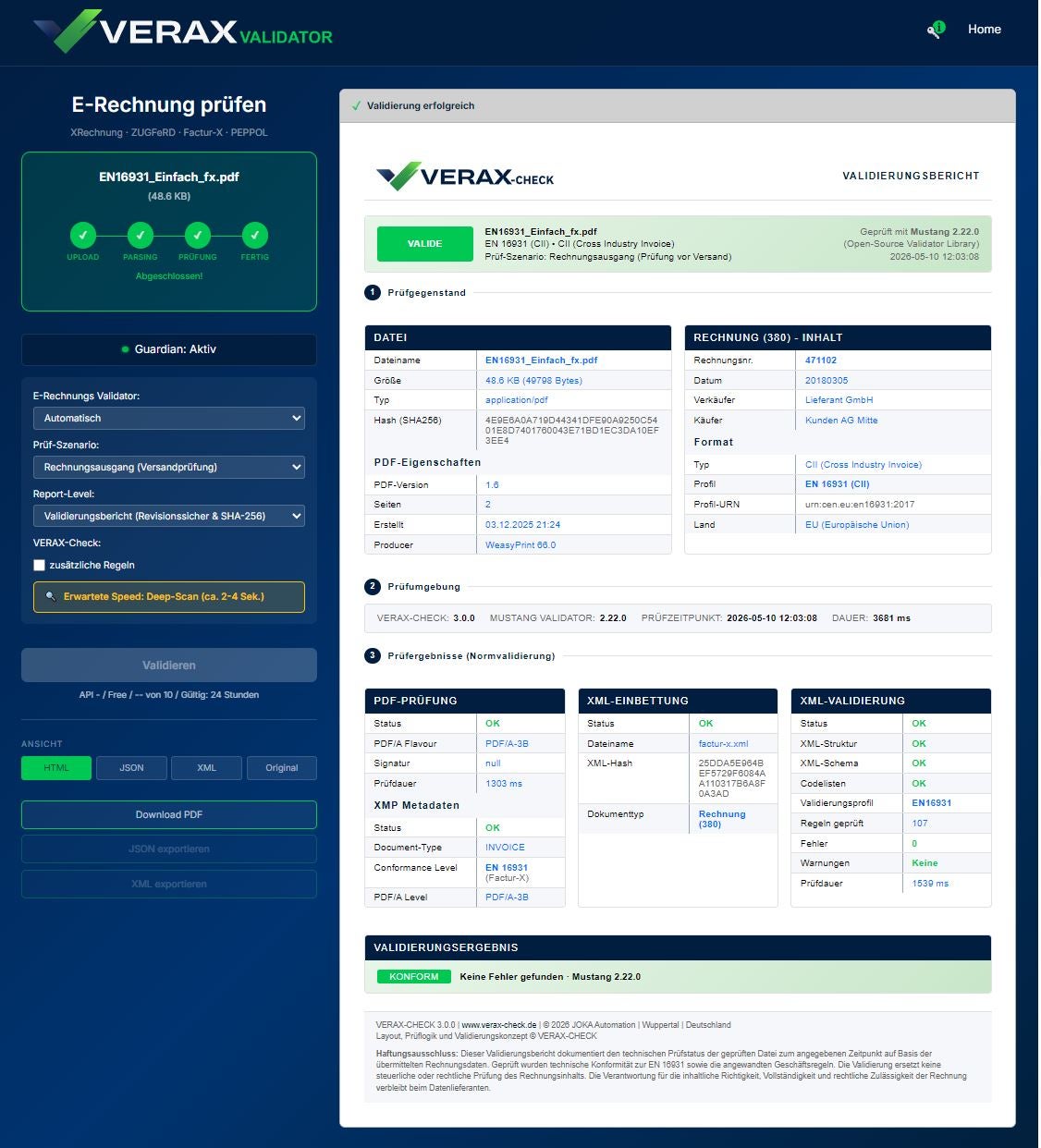Click the green Guardian status dot
Viewport: 1041px width, 1148px height.
[x=125, y=349]
